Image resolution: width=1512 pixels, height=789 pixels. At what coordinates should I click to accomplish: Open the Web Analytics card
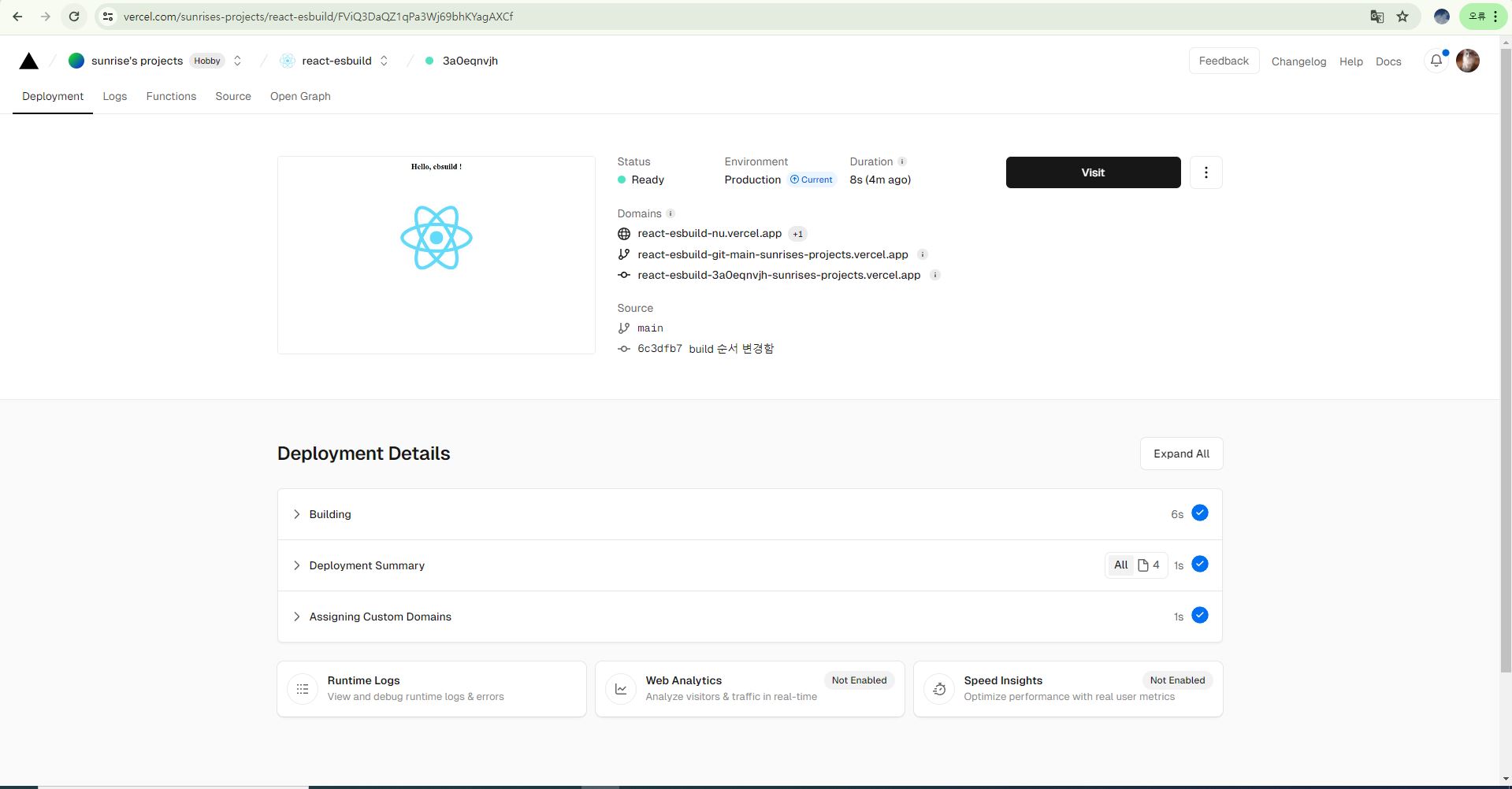(750, 689)
